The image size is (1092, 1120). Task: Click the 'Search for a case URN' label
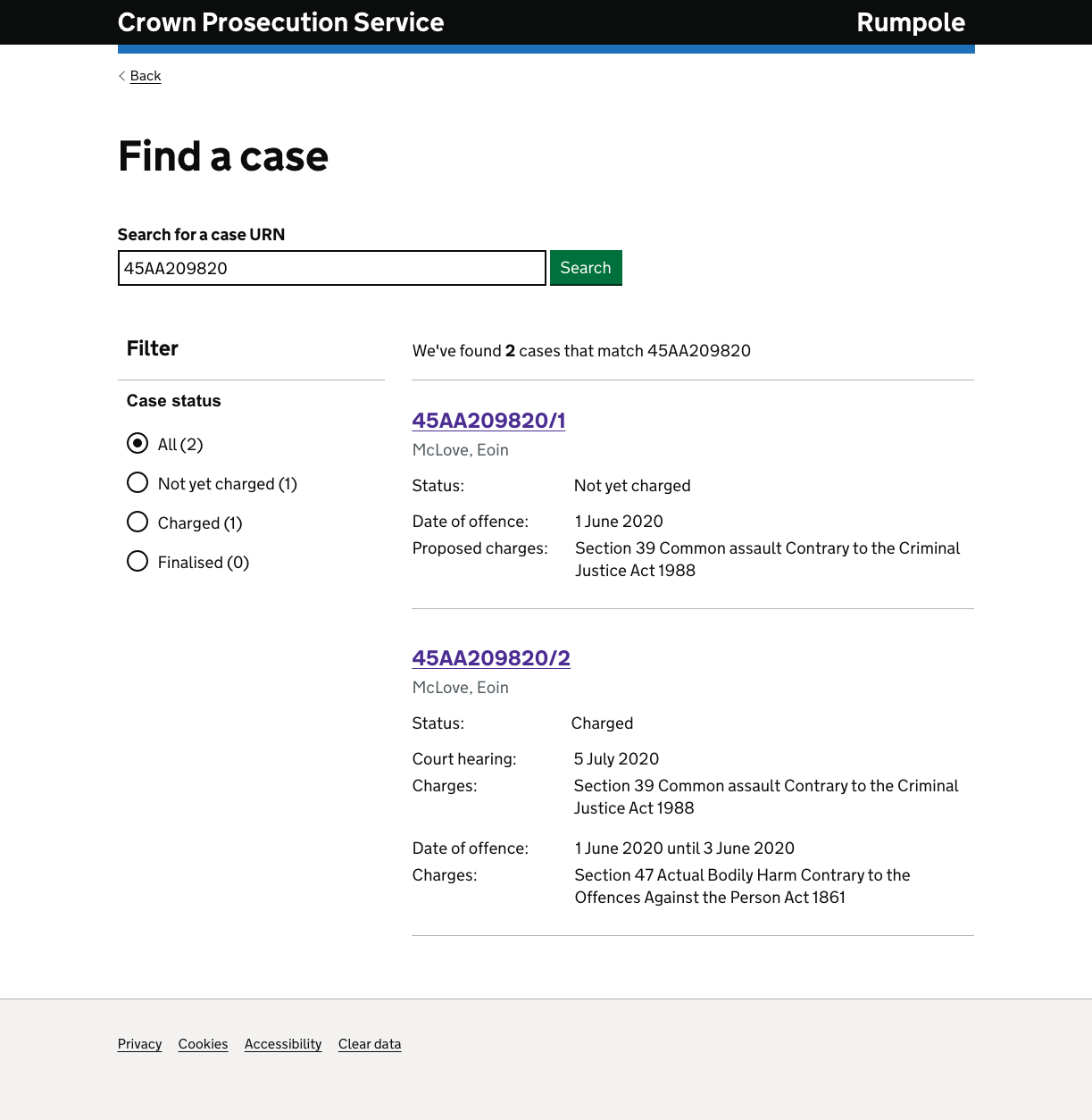[201, 235]
